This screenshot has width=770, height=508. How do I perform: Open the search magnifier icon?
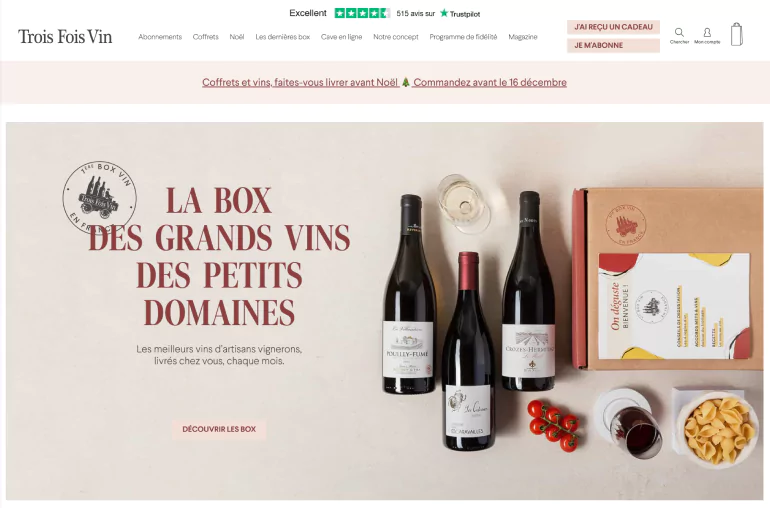click(679, 35)
